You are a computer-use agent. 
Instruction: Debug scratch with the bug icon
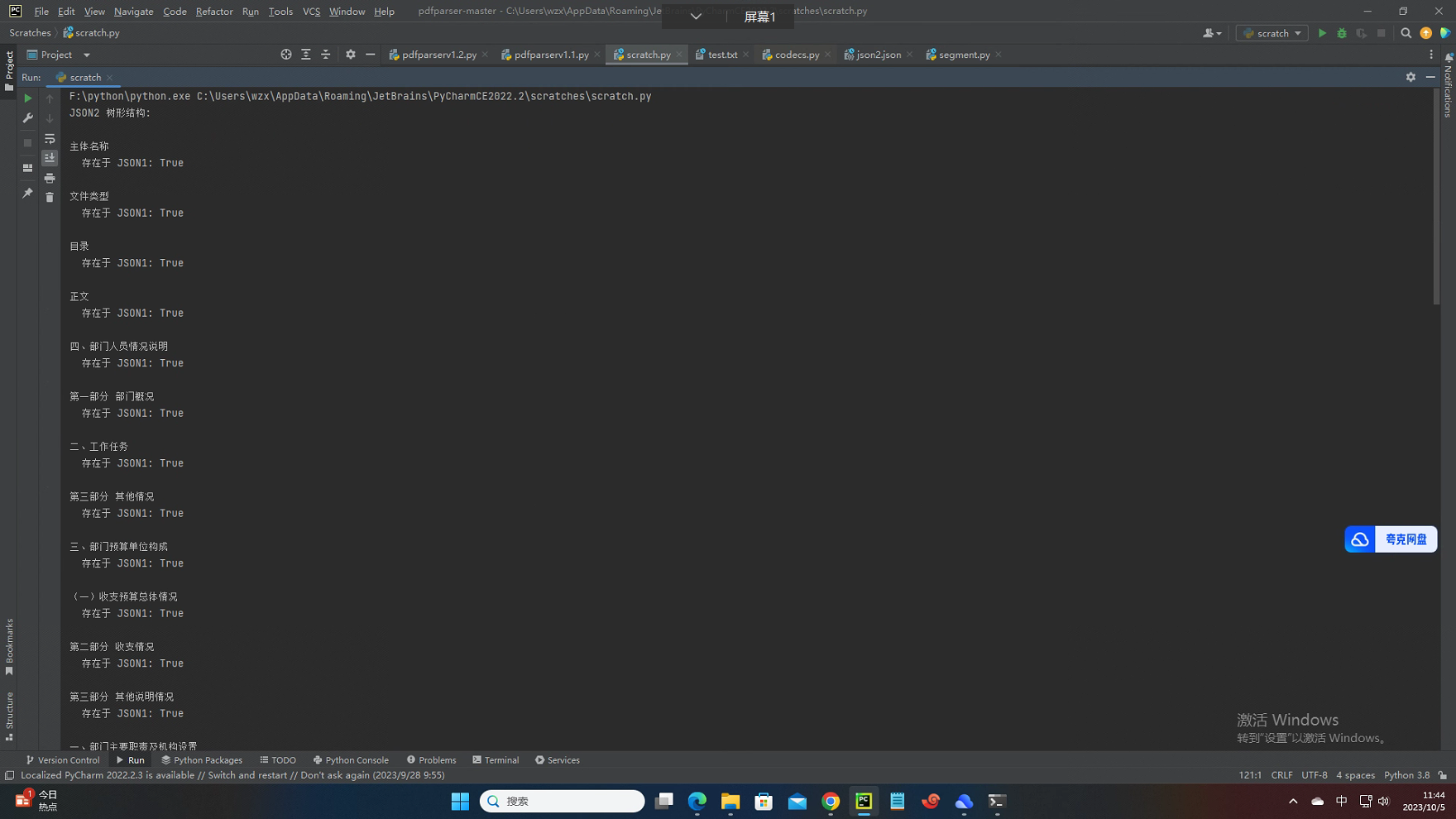click(1342, 33)
